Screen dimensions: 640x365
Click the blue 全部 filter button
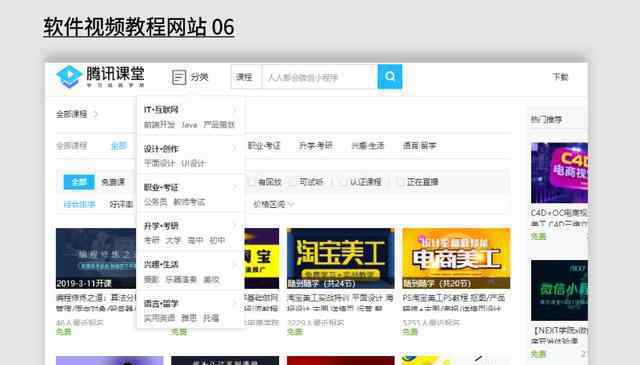(x=79, y=182)
